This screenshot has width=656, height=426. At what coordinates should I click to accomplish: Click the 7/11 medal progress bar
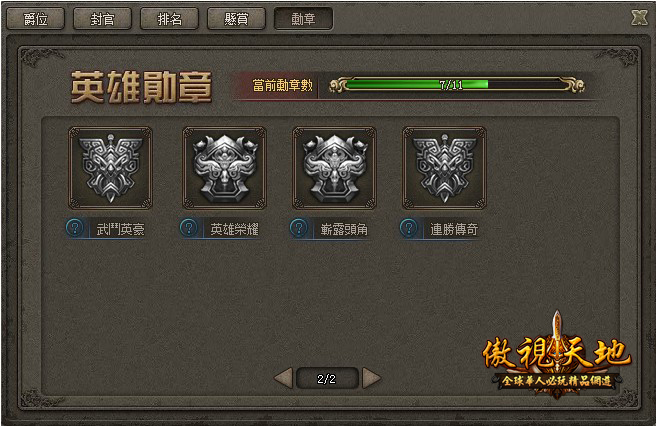[x=457, y=85]
